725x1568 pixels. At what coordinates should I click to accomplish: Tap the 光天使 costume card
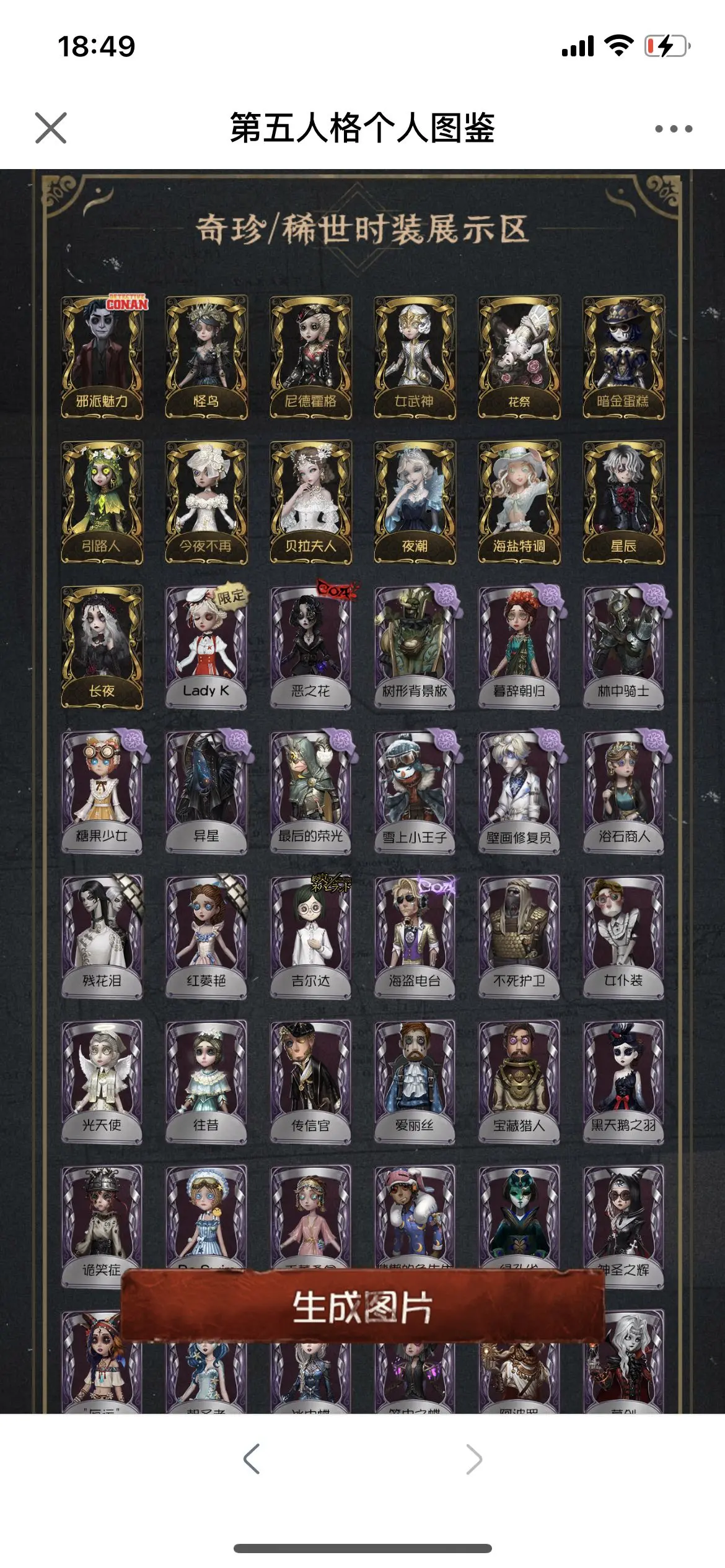102,1082
